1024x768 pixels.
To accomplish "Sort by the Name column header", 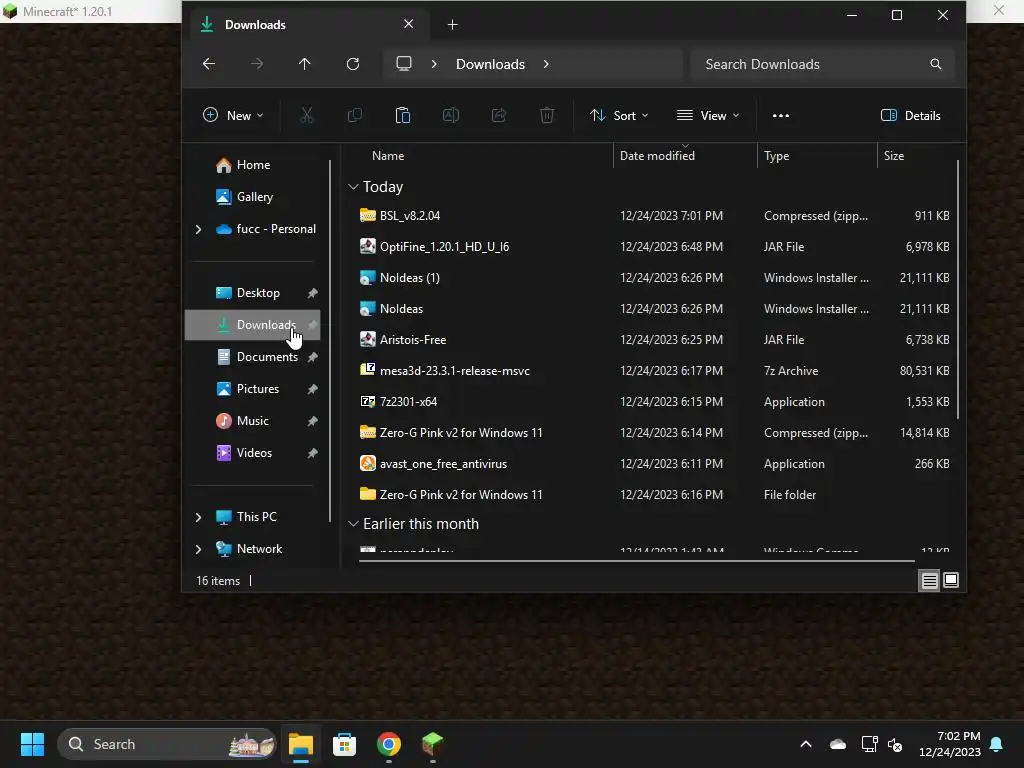I will click(388, 156).
